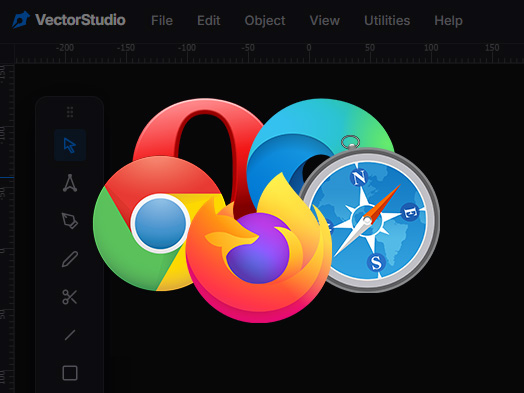The image size is (524, 393).
Task: Open the View menu
Action: click(x=324, y=21)
